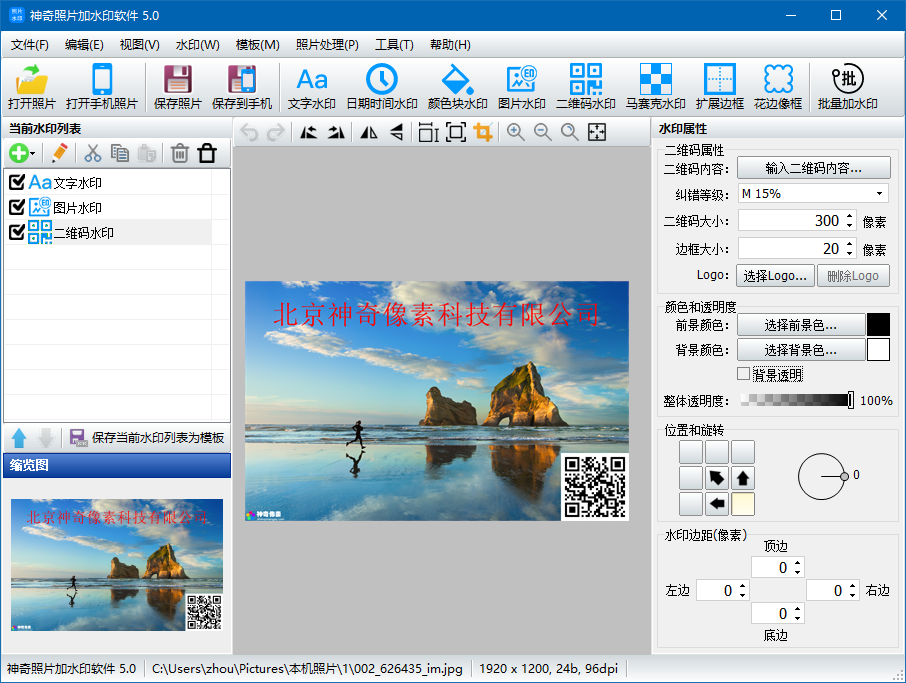Viewport: 906px width, 683px height.
Task: Click 保存到手机 toolbar icon
Action: (x=242, y=87)
